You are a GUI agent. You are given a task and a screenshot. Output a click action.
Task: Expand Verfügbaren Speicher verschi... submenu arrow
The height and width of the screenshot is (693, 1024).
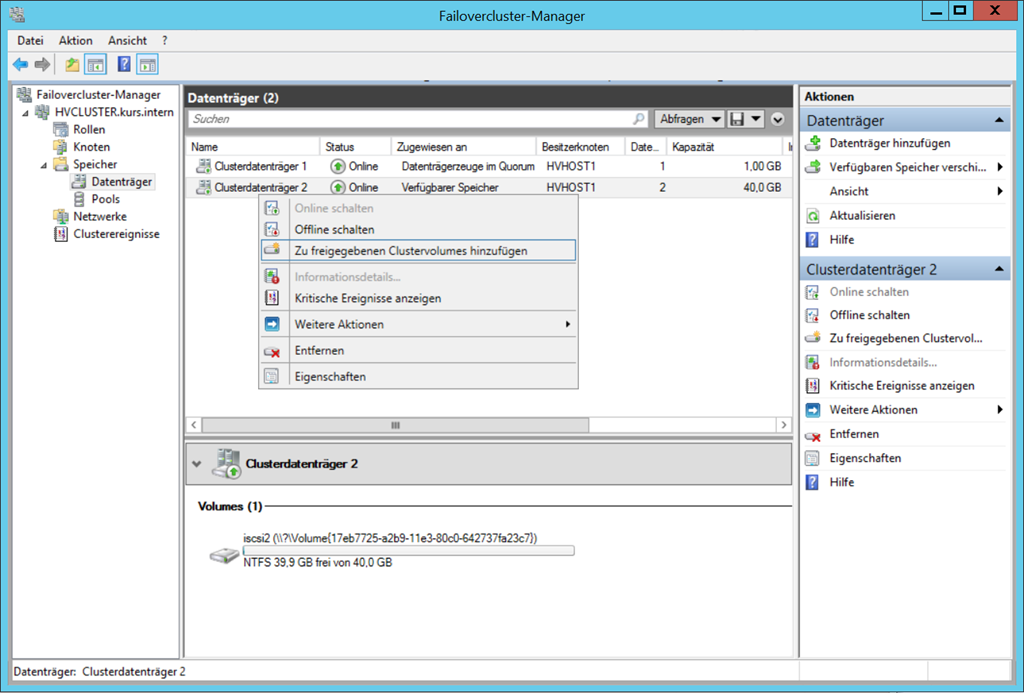tap(999, 167)
